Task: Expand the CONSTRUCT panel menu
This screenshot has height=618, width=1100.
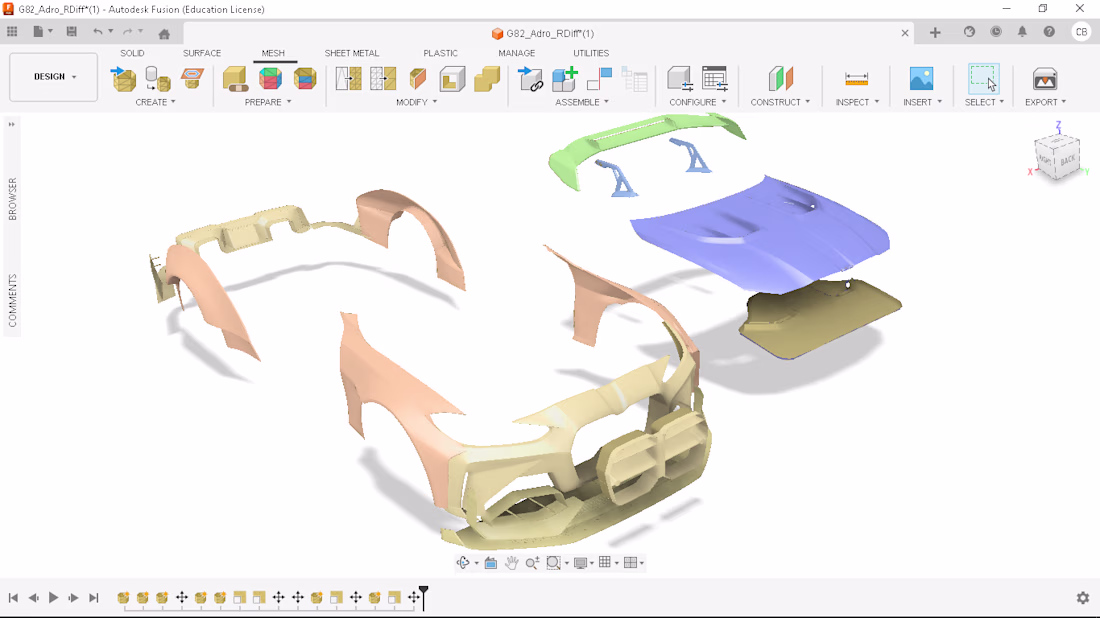Action: tap(781, 102)
